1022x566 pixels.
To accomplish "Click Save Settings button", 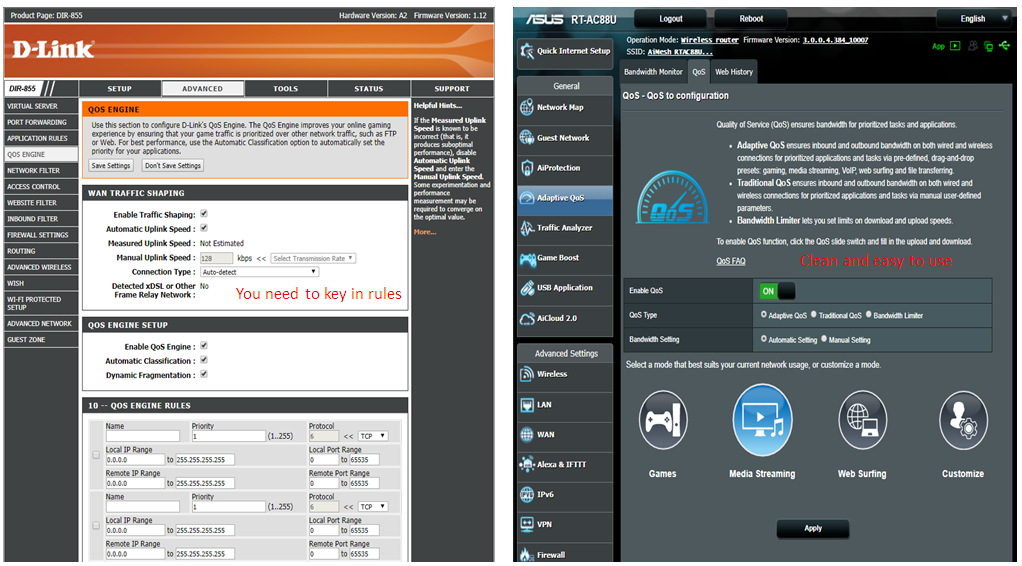I will [111, 166].
